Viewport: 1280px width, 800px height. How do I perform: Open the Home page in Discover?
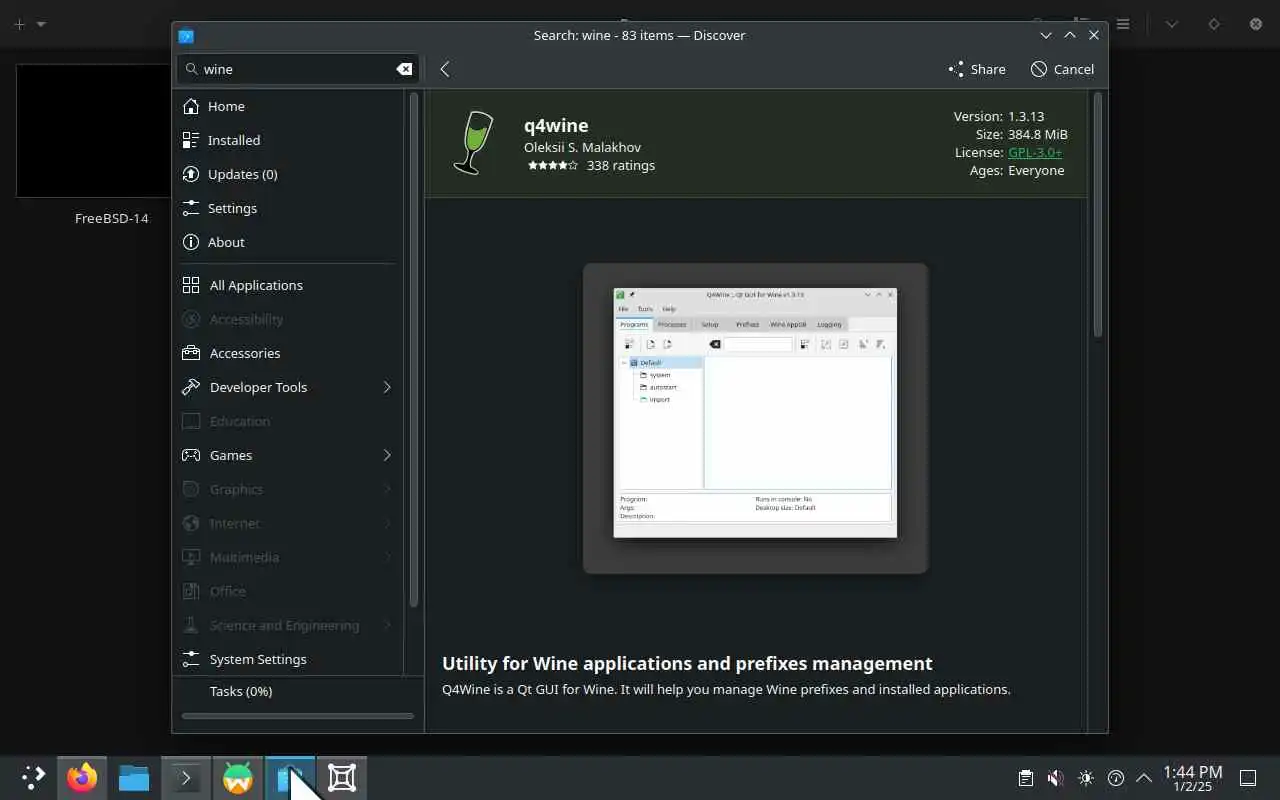point(290,106)
